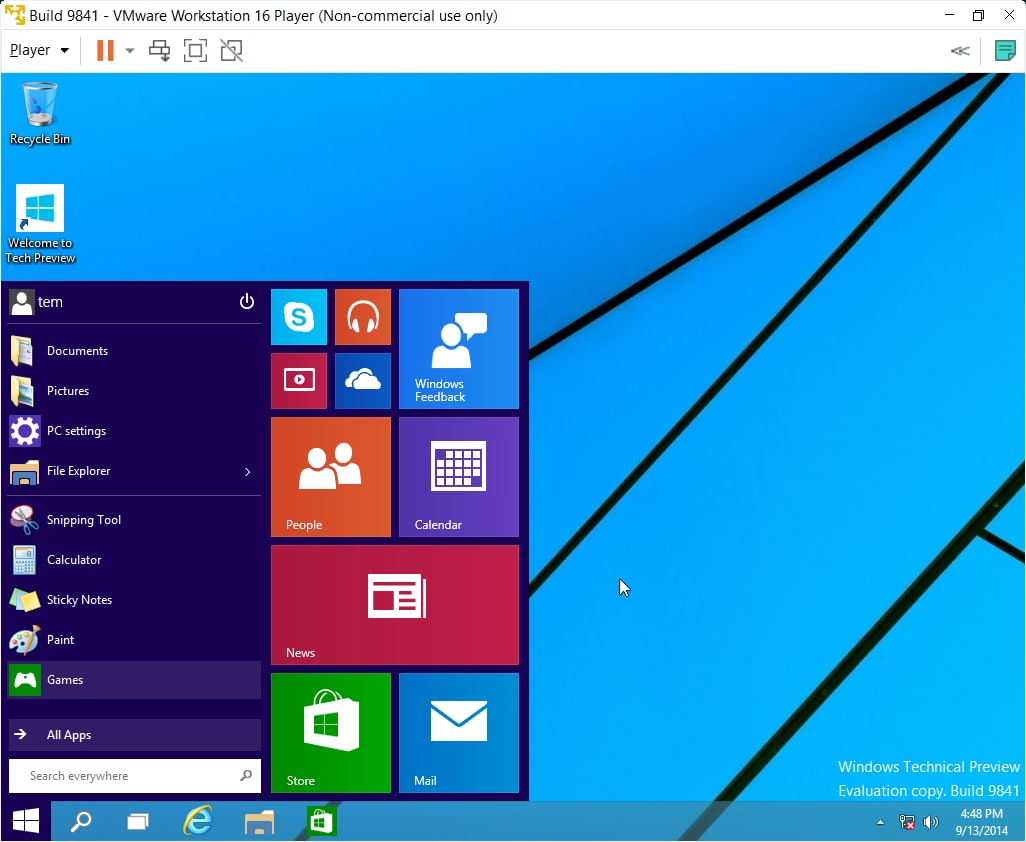Viewport: 1026px width, 842px height.
Task: Open the Music headphones tile
Action: pyautogui.click(x=363, y=317)
